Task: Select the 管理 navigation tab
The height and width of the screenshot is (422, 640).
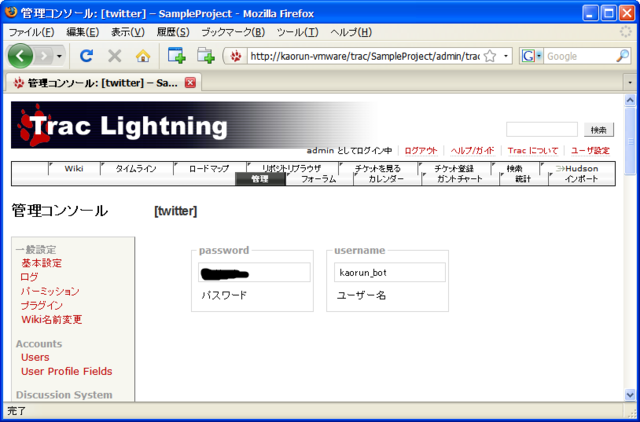Action: tap(260, 179)
